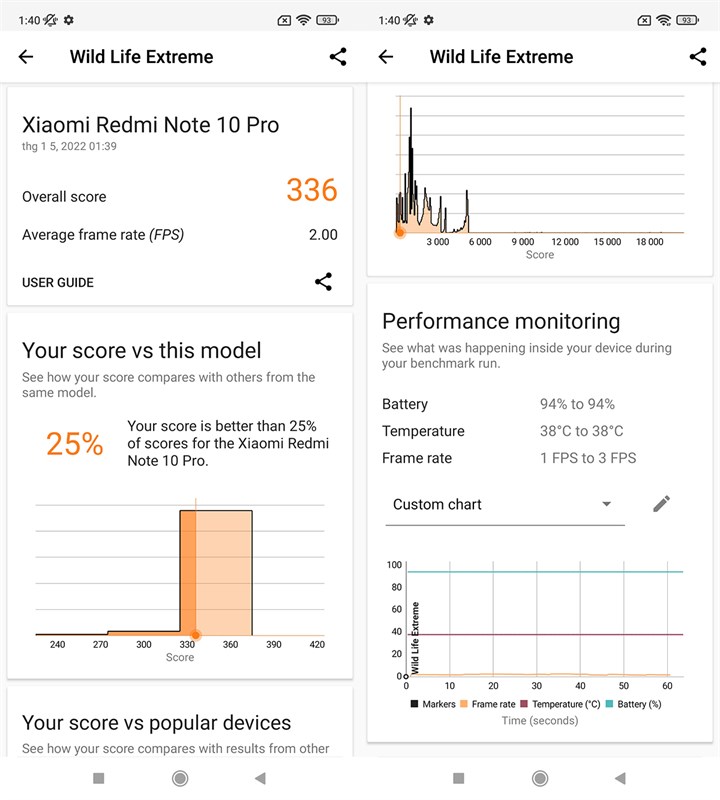
Task: Tap the back arrow on the left screen
Action: click(25, 57)
